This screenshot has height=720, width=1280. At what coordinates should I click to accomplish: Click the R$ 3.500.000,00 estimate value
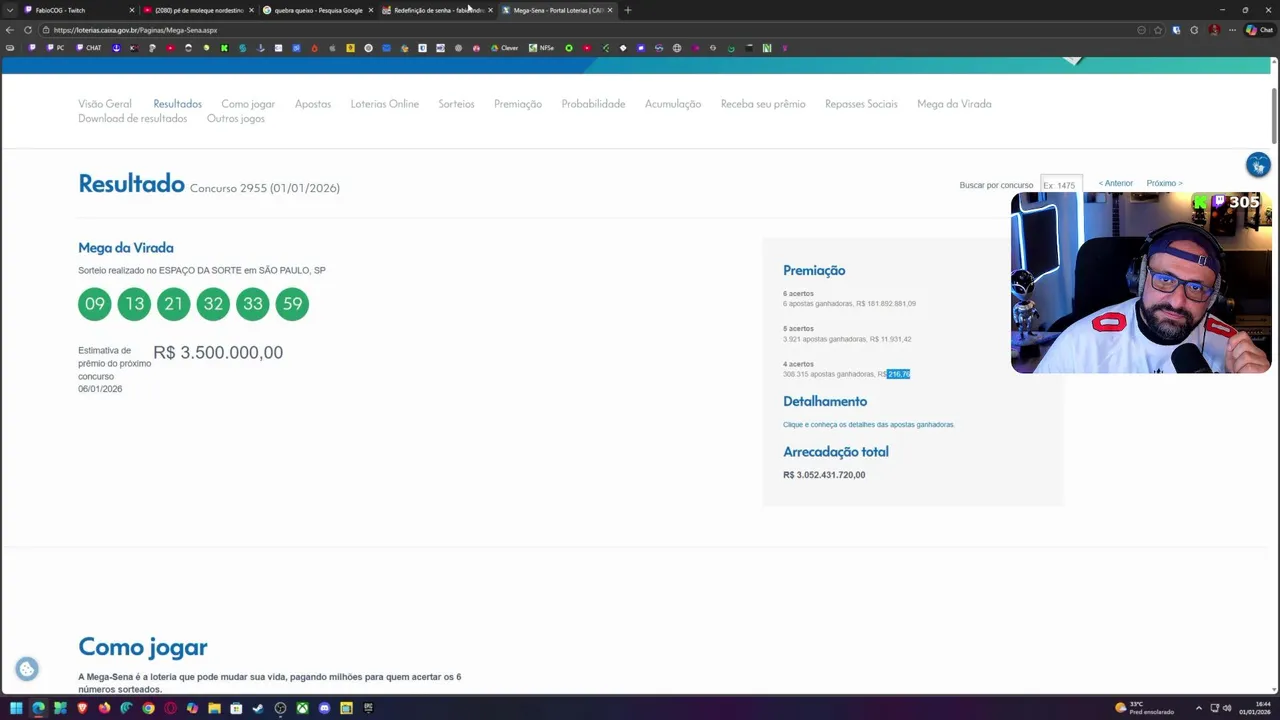pos(218,353)
